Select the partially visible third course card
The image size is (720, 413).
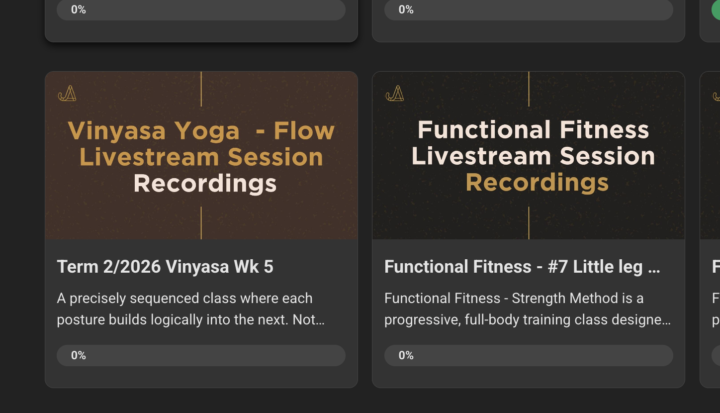coord(710,230)
